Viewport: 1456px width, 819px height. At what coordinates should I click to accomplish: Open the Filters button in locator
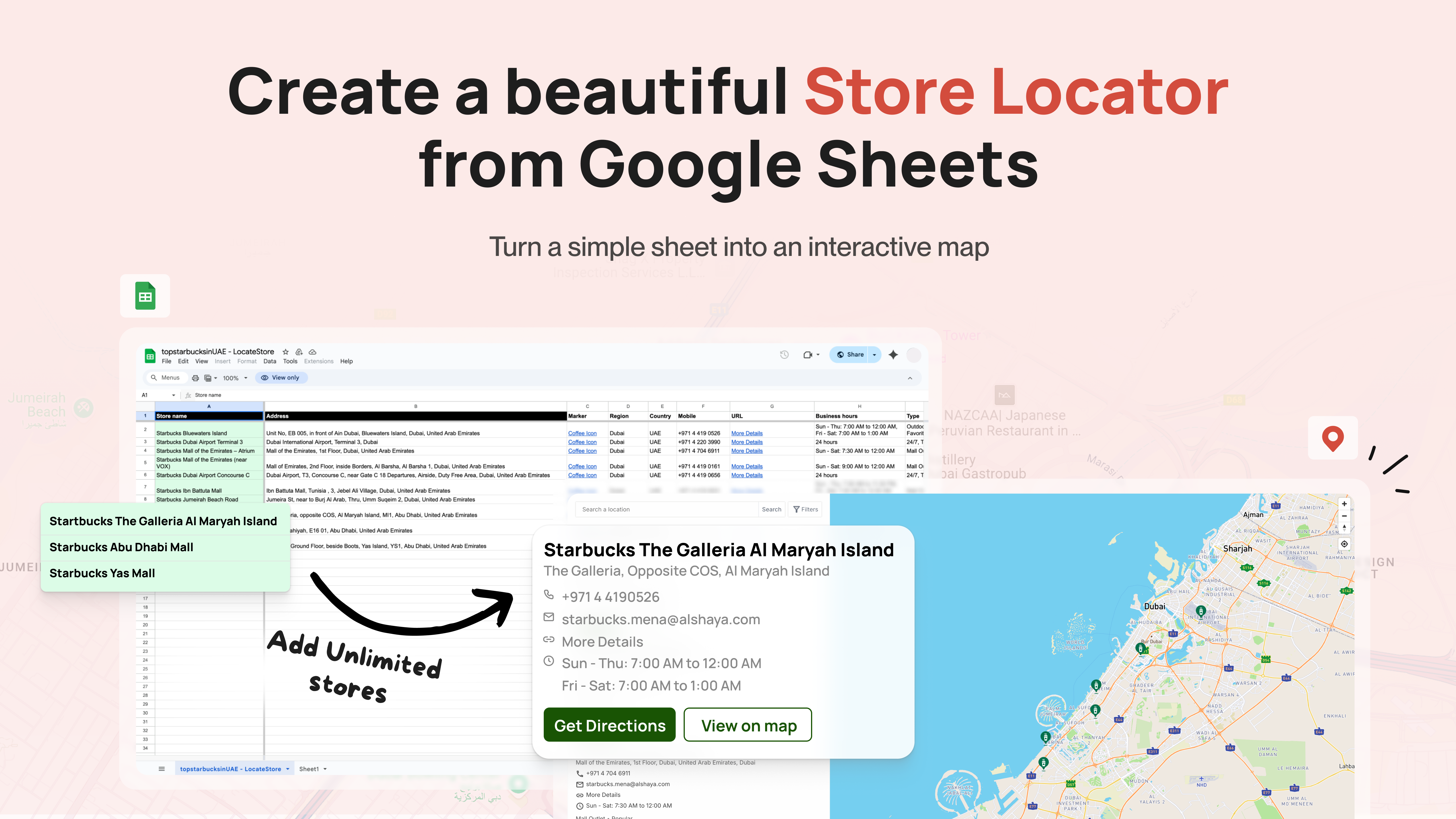click(805, 509)
